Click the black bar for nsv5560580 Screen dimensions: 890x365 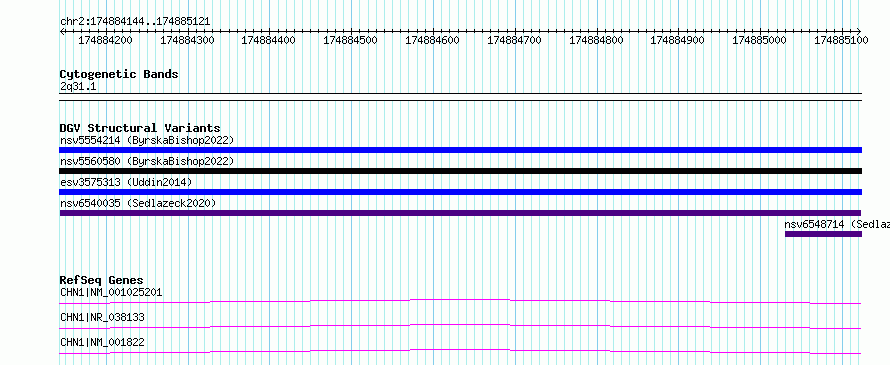point(460,171)
